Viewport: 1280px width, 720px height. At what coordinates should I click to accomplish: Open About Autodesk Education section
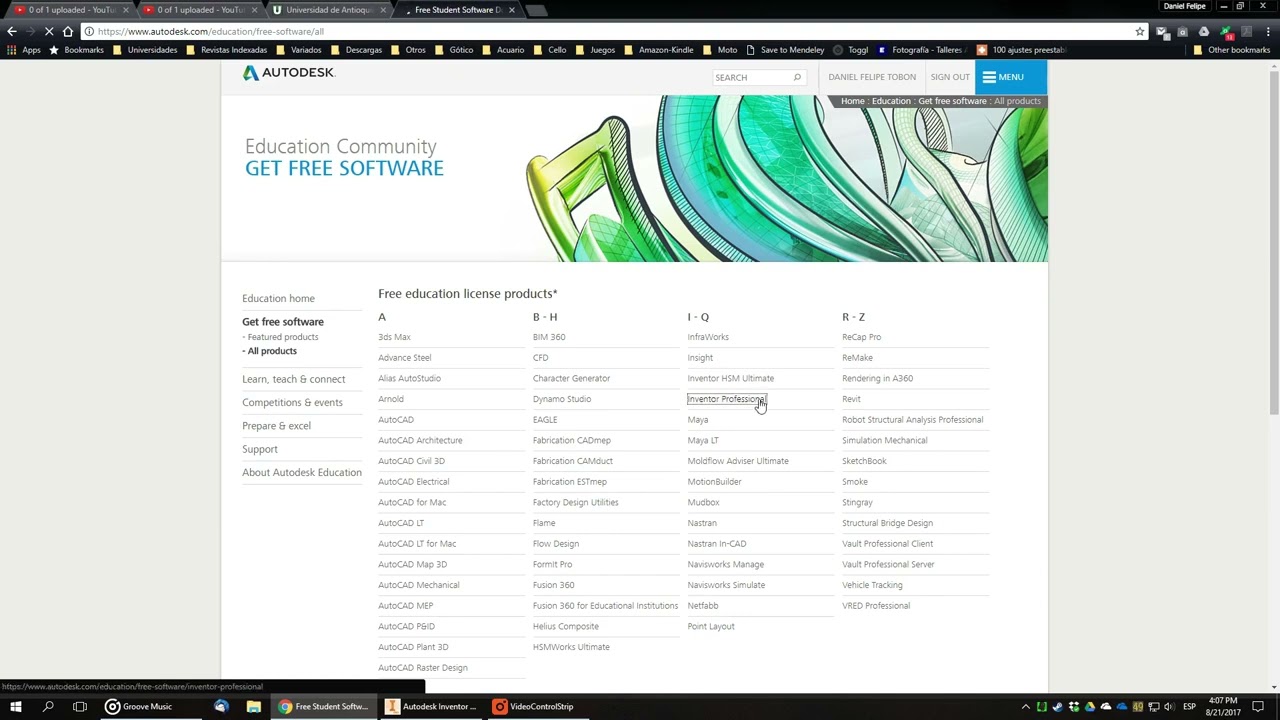(302, 472)
